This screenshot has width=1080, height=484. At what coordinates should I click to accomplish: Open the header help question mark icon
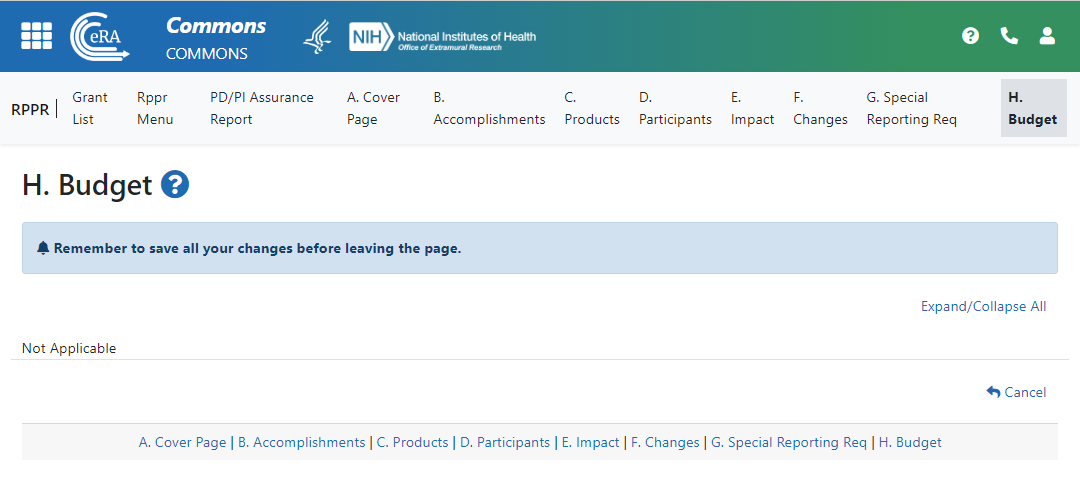click(x=970, y=36)
